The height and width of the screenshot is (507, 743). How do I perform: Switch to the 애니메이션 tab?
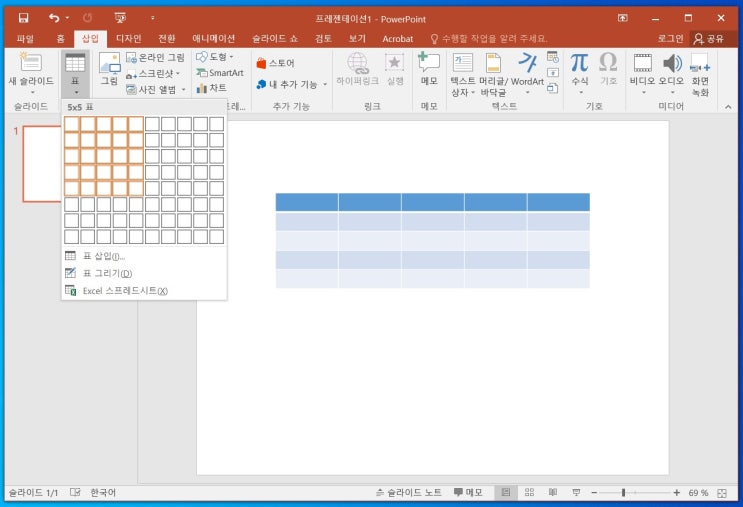pyautogui.click(x=213, y=39)
